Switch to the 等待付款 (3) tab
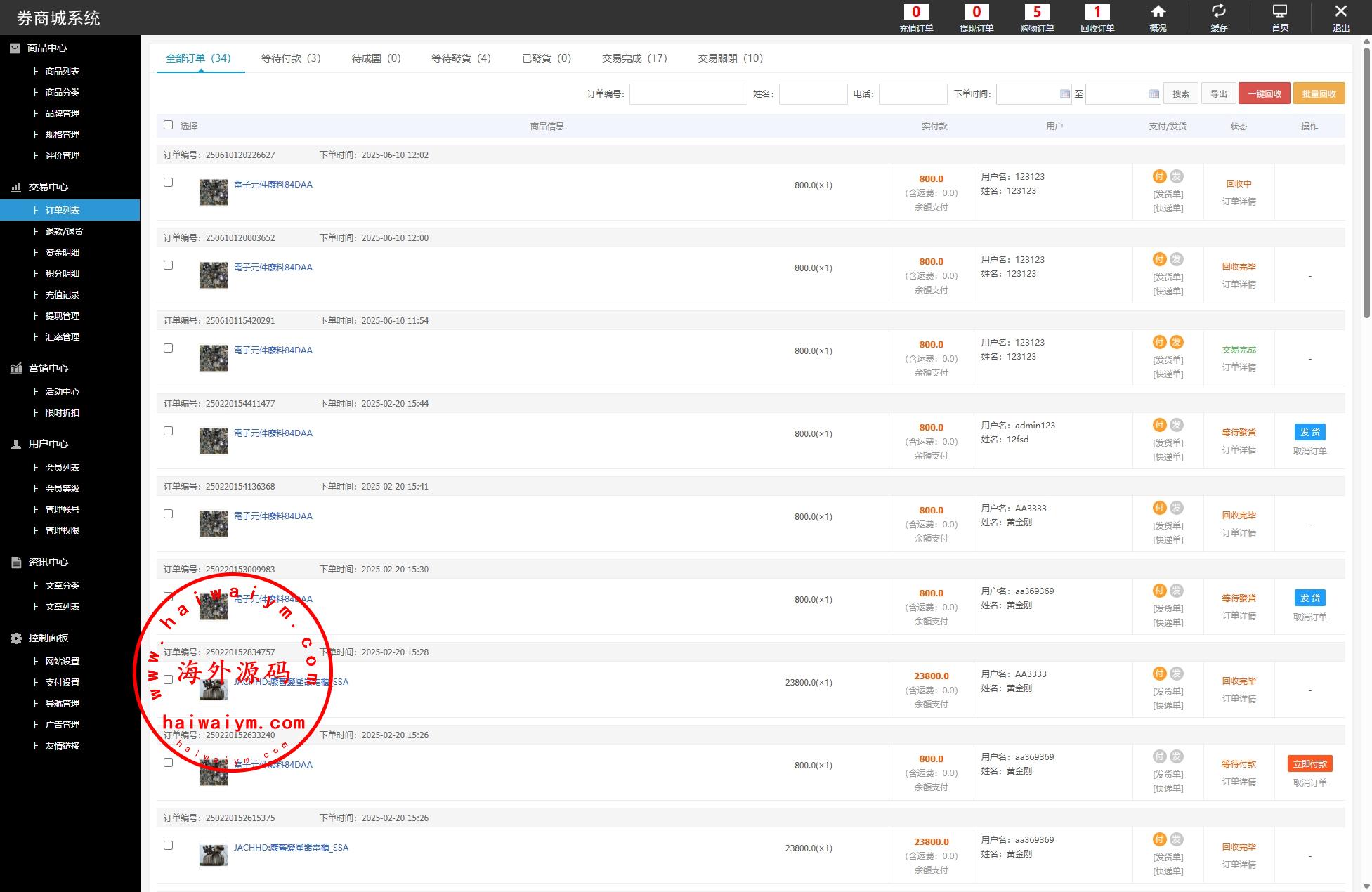 [291, 58]
